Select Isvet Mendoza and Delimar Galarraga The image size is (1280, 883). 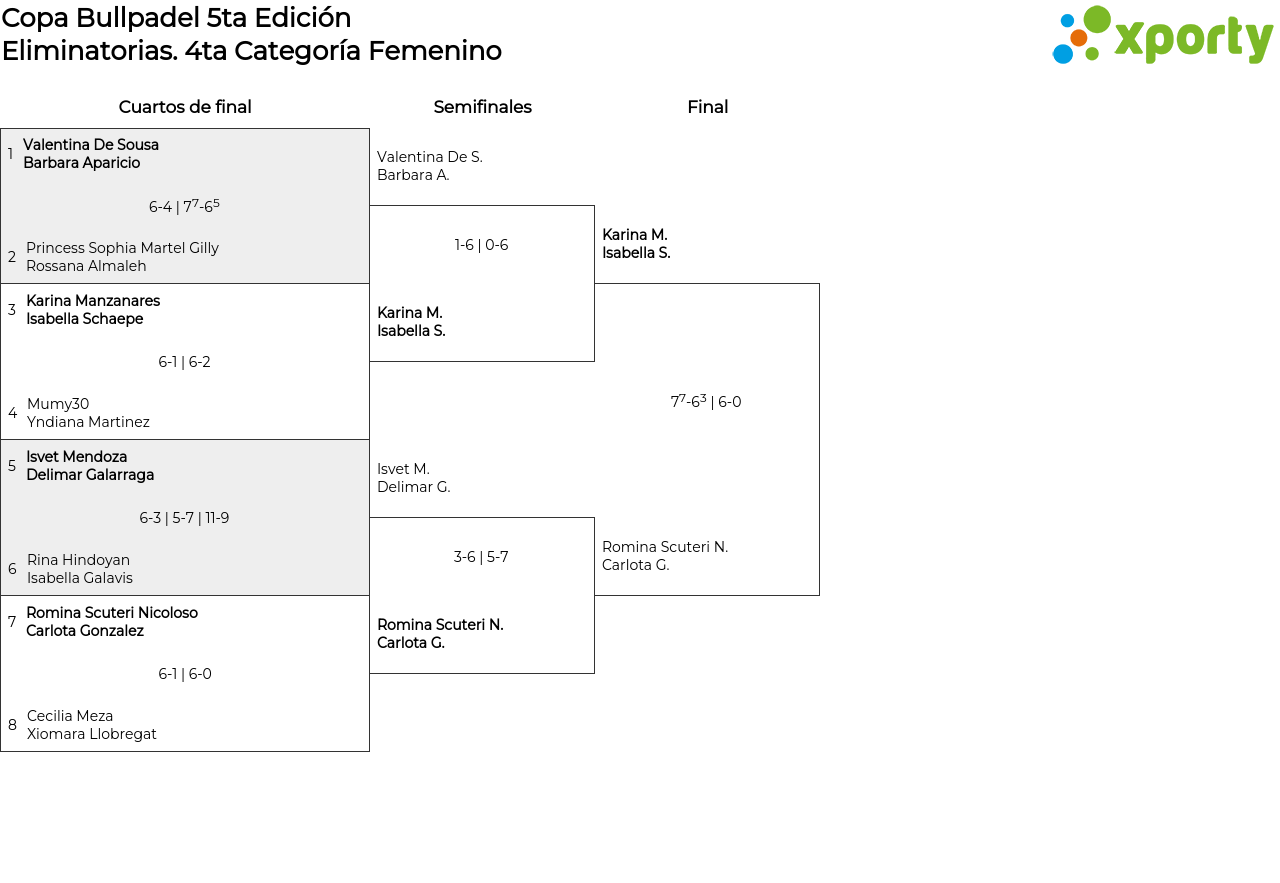[x=90, y=466]
